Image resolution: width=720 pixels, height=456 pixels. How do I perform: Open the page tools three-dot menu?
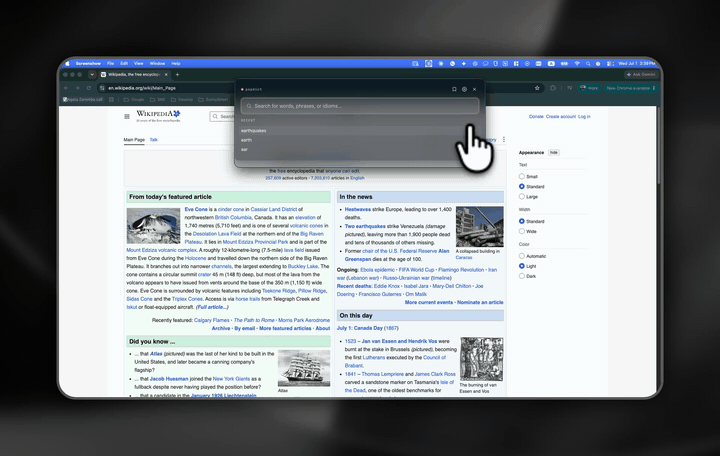click(x=504, y=140)
